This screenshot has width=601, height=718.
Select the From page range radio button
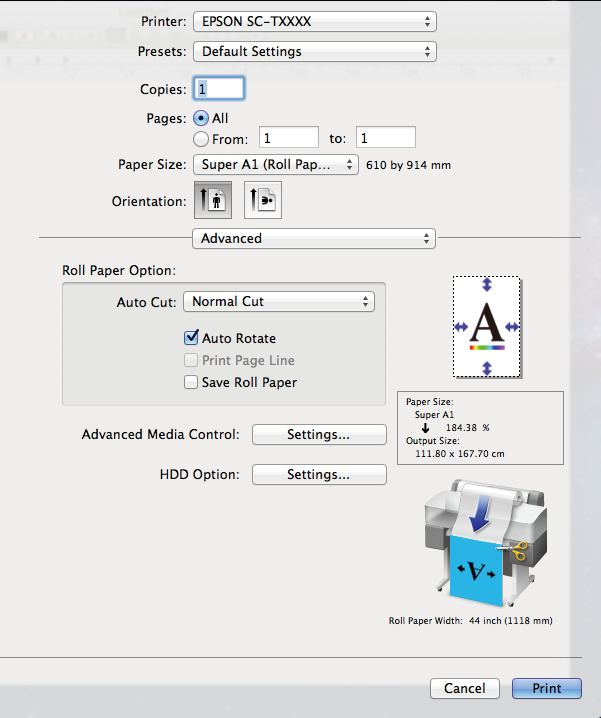201,139
